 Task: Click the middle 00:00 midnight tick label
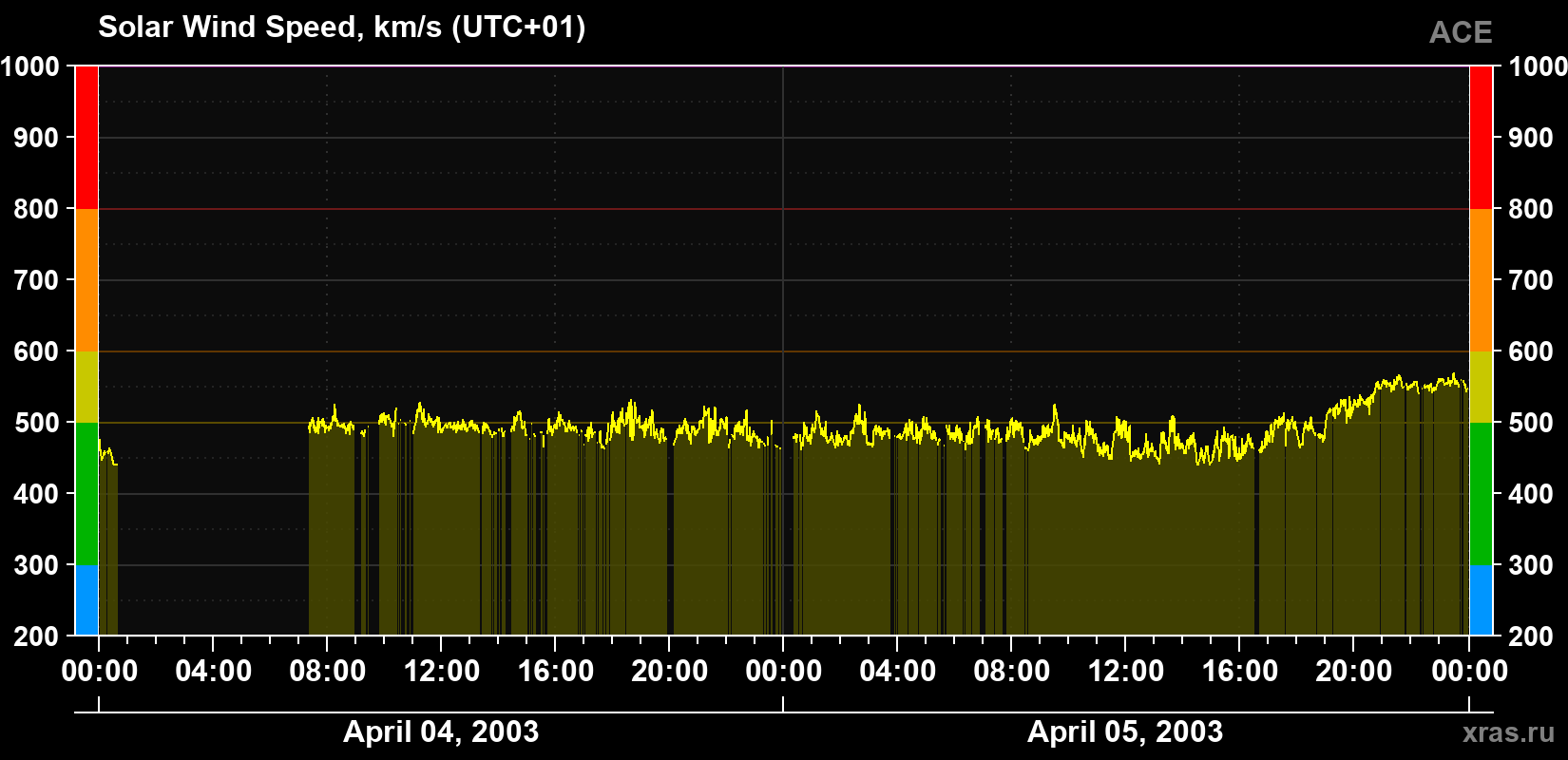coord(784,671)
